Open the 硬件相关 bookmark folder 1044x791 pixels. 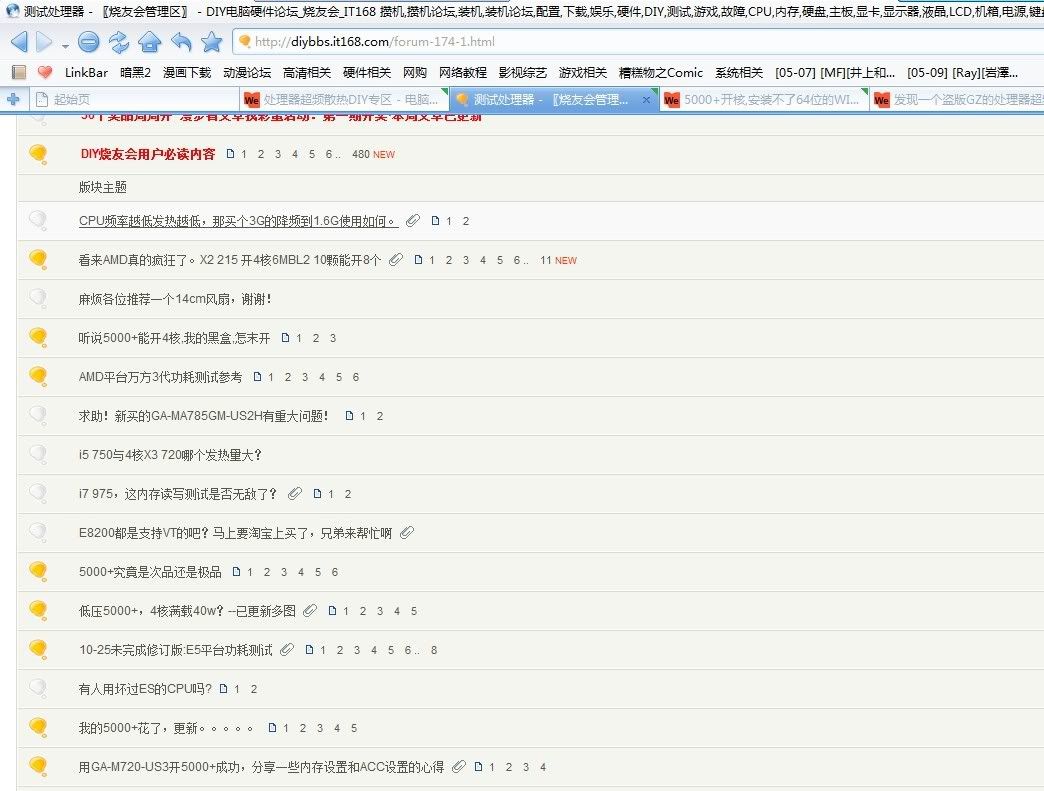pyautogui.click(x=367, y=72)
